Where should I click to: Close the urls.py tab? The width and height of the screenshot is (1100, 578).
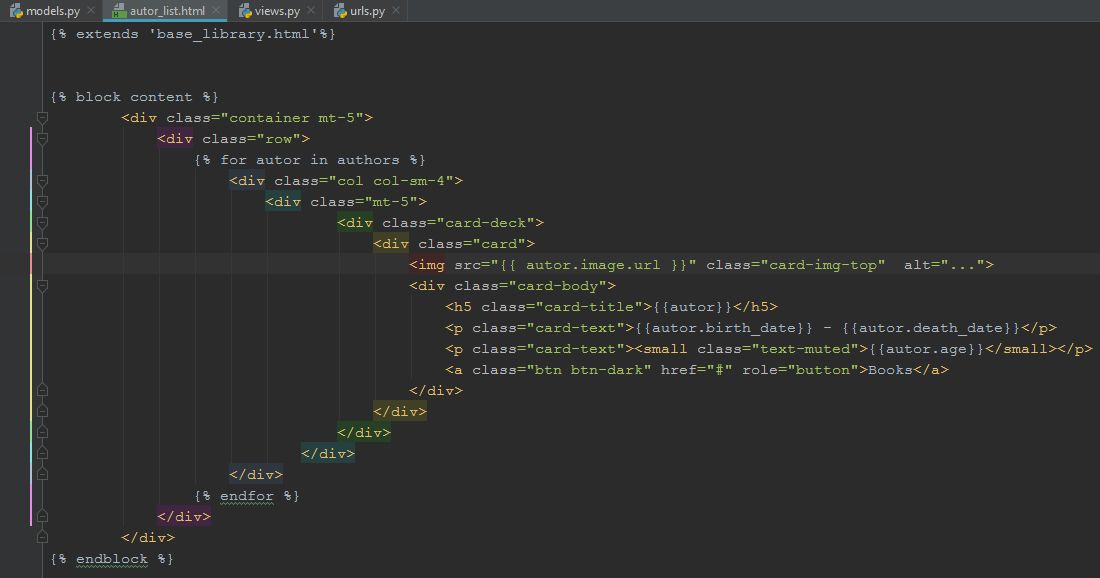pyautogui.click(x=396, y=11)
